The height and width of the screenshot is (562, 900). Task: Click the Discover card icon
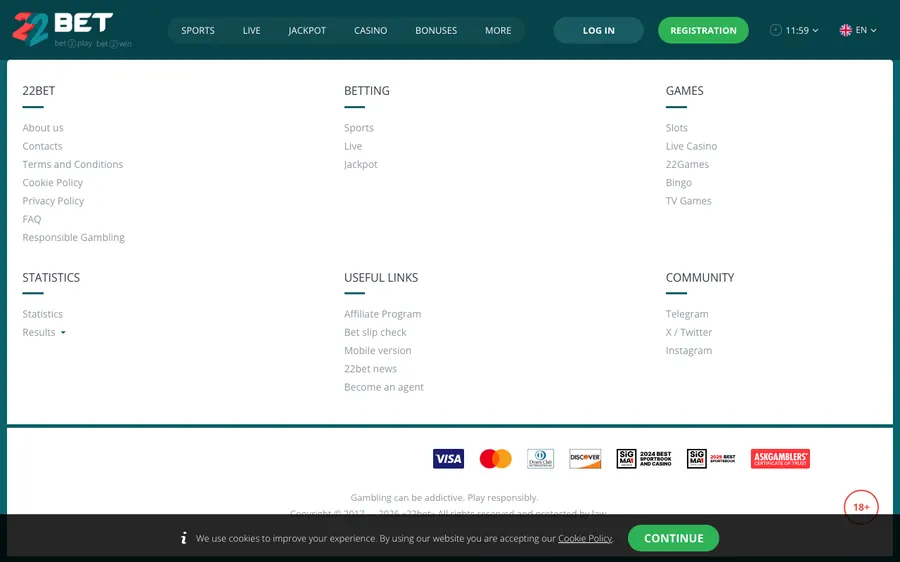585,459
